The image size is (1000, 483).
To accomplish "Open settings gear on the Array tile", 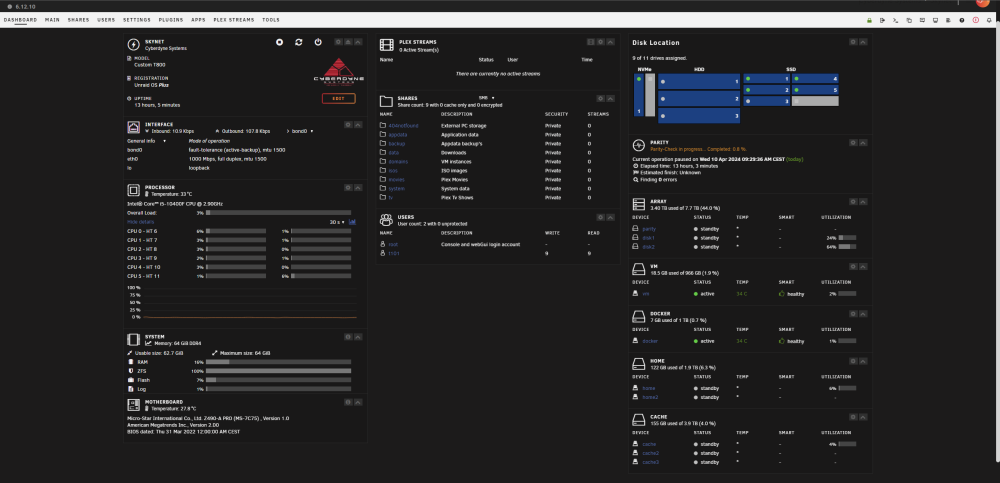I will tap(853, 202).
